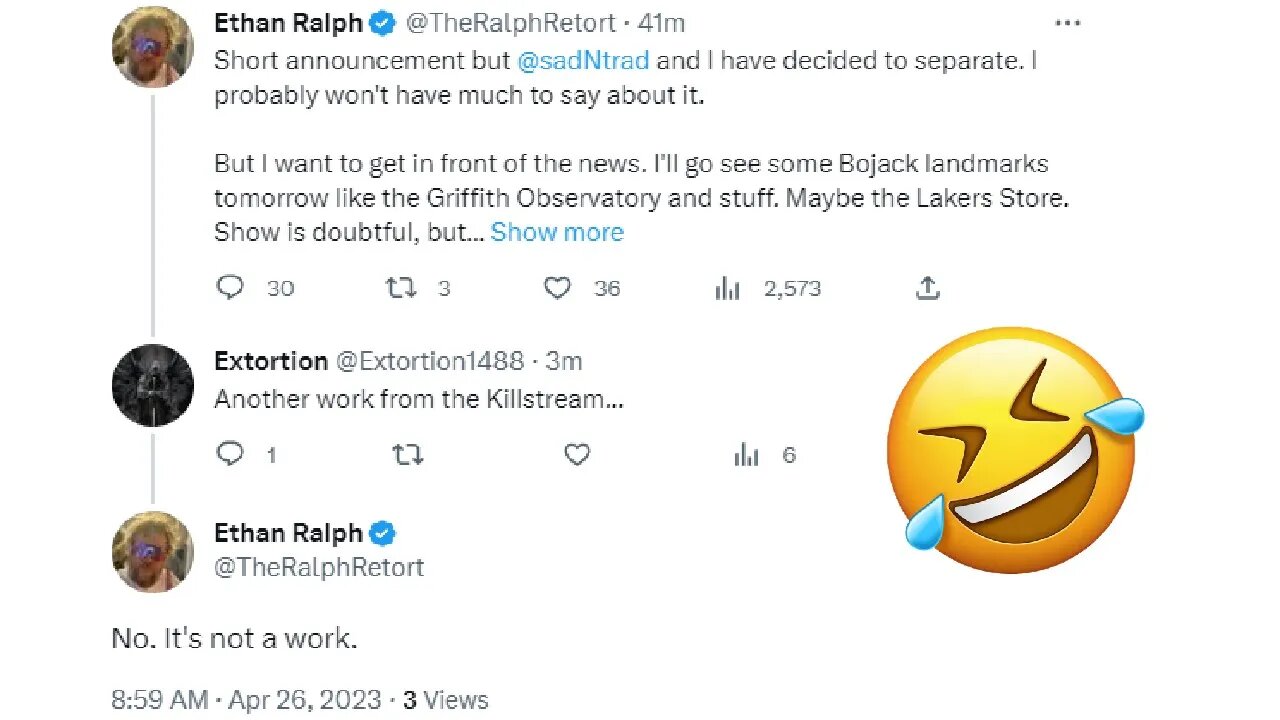Click the reply icon on Extortion's tweet

click(x=229, y=454)
